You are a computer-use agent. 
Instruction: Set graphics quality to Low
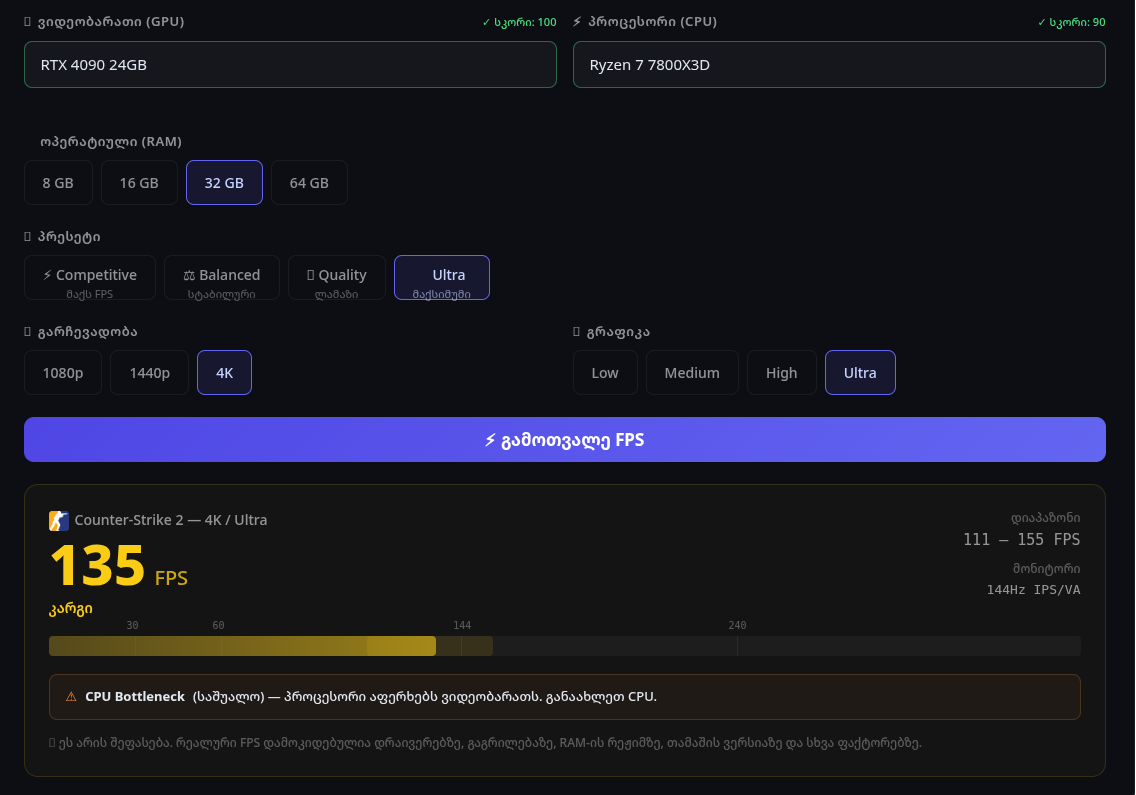(x=605, y=373)
